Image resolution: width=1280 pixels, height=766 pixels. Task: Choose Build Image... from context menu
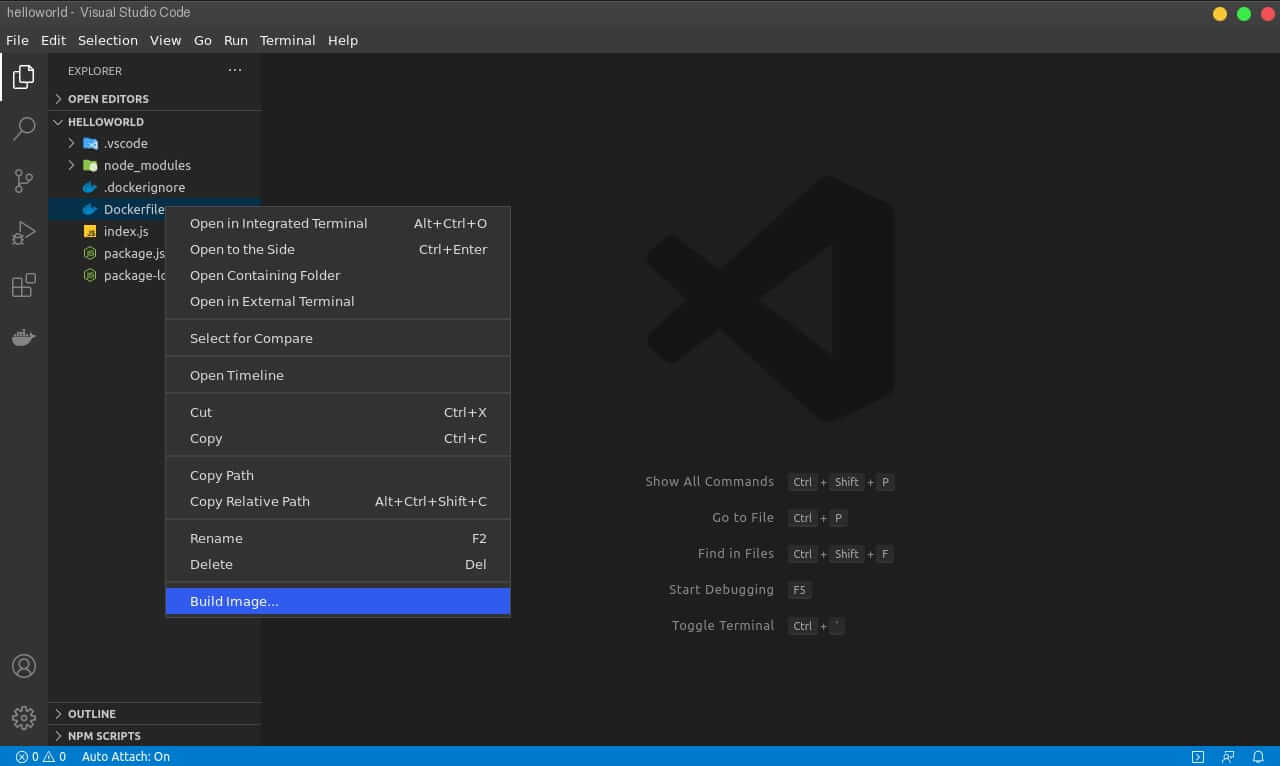coord(338,601)
